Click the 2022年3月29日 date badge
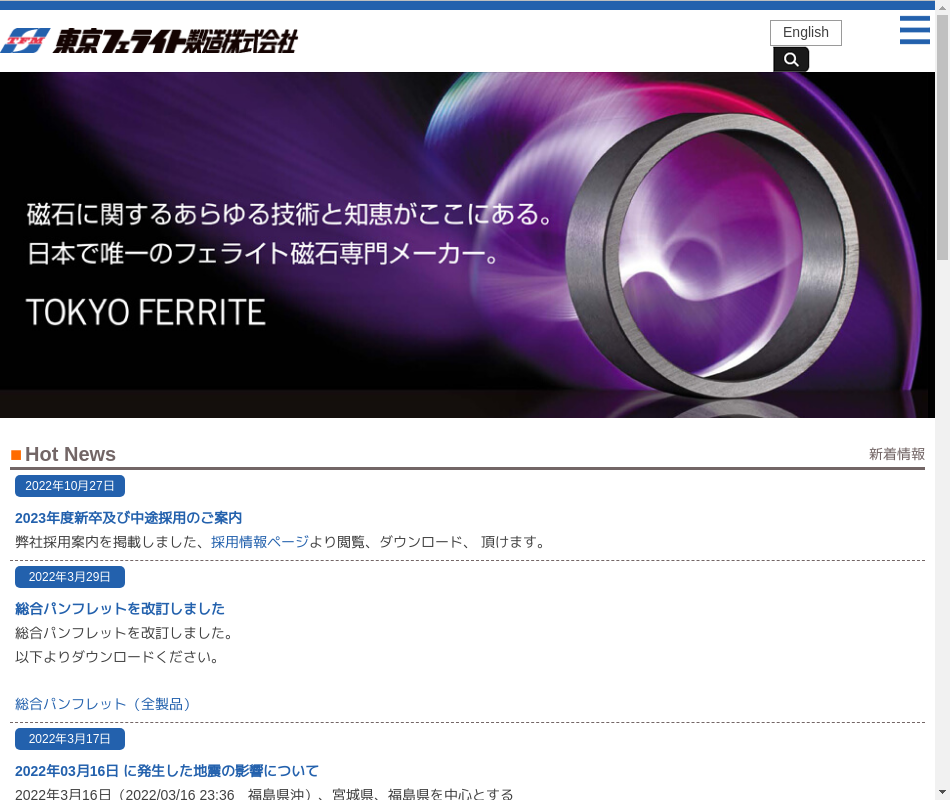Screen dimensions: 950x800 click(x=70, y=577)
